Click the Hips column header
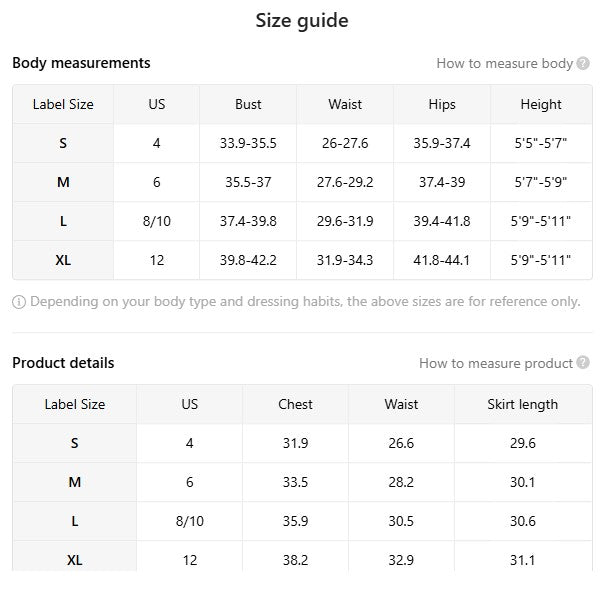 click(x=441, y=104)
